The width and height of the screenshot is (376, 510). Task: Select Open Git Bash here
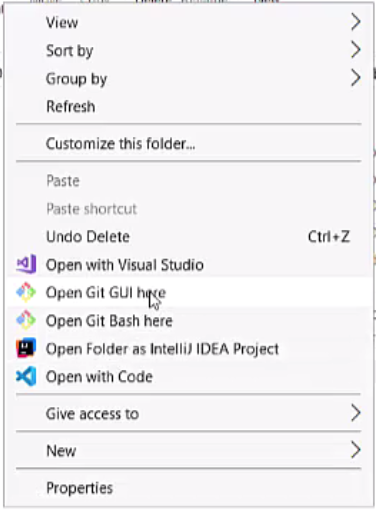click(x=189, y=321)
